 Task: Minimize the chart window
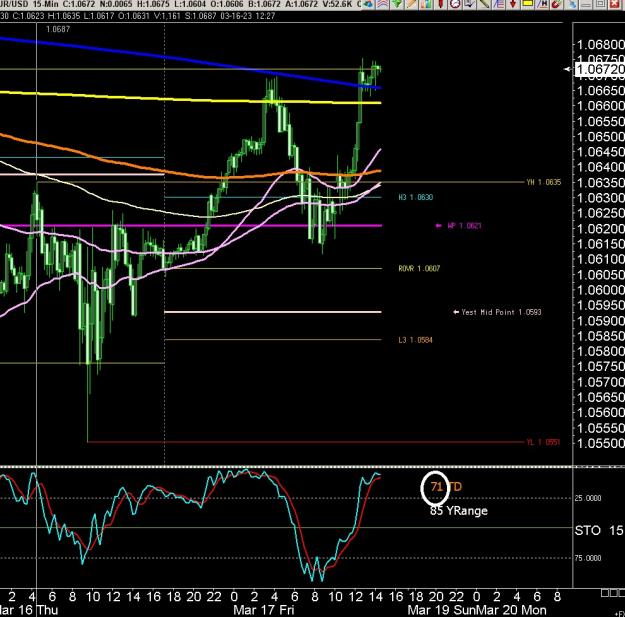pos(586,4)
